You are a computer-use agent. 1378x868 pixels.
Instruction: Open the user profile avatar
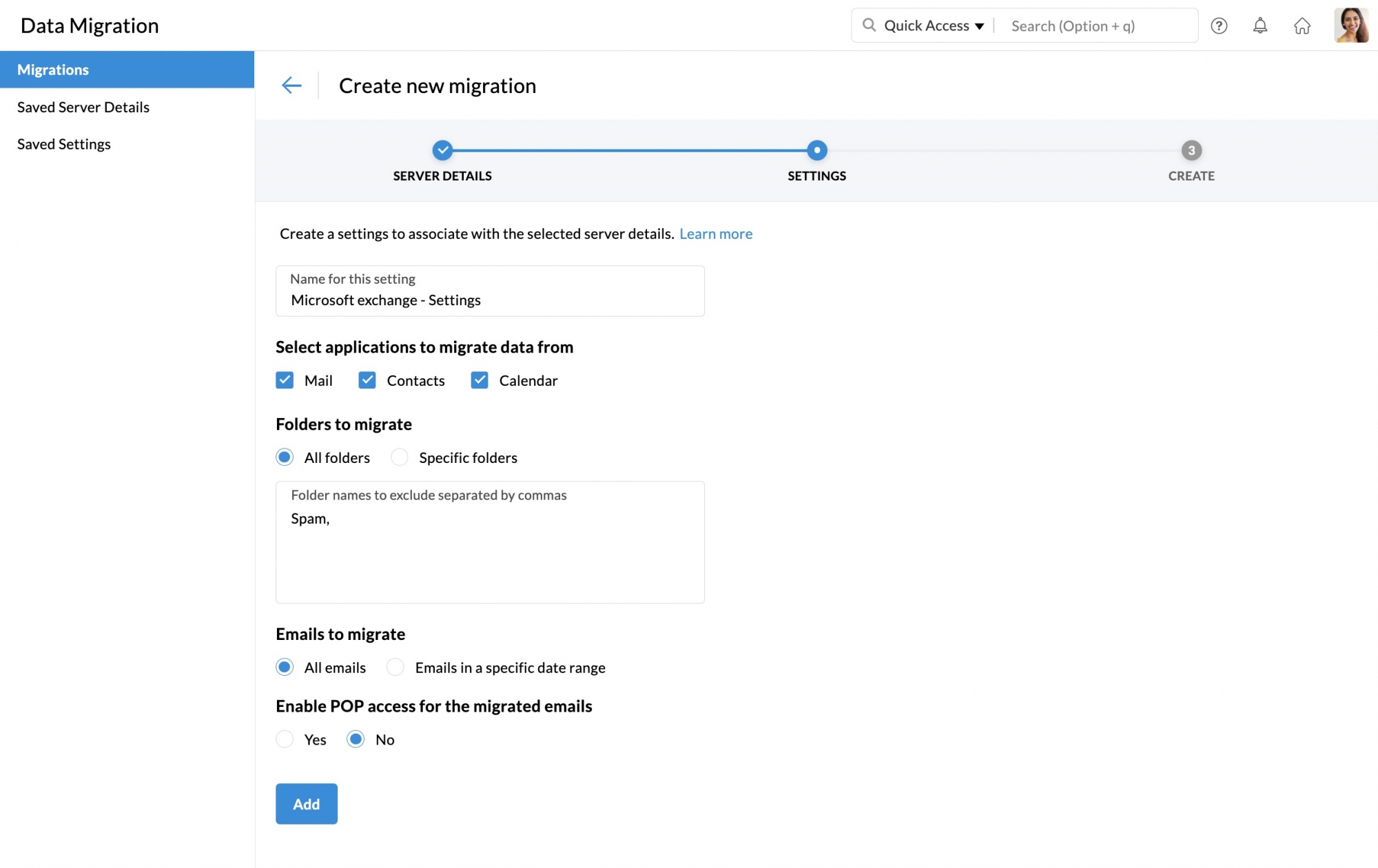(x=1350, y=25)
